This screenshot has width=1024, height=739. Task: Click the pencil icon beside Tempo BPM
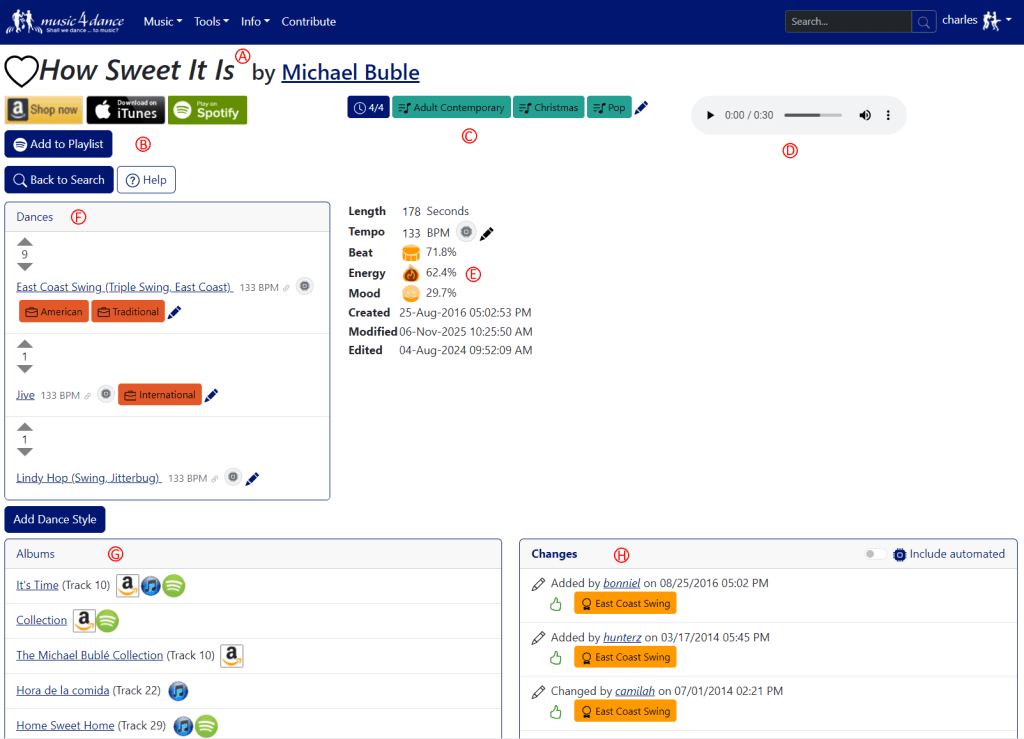[487, 233]
